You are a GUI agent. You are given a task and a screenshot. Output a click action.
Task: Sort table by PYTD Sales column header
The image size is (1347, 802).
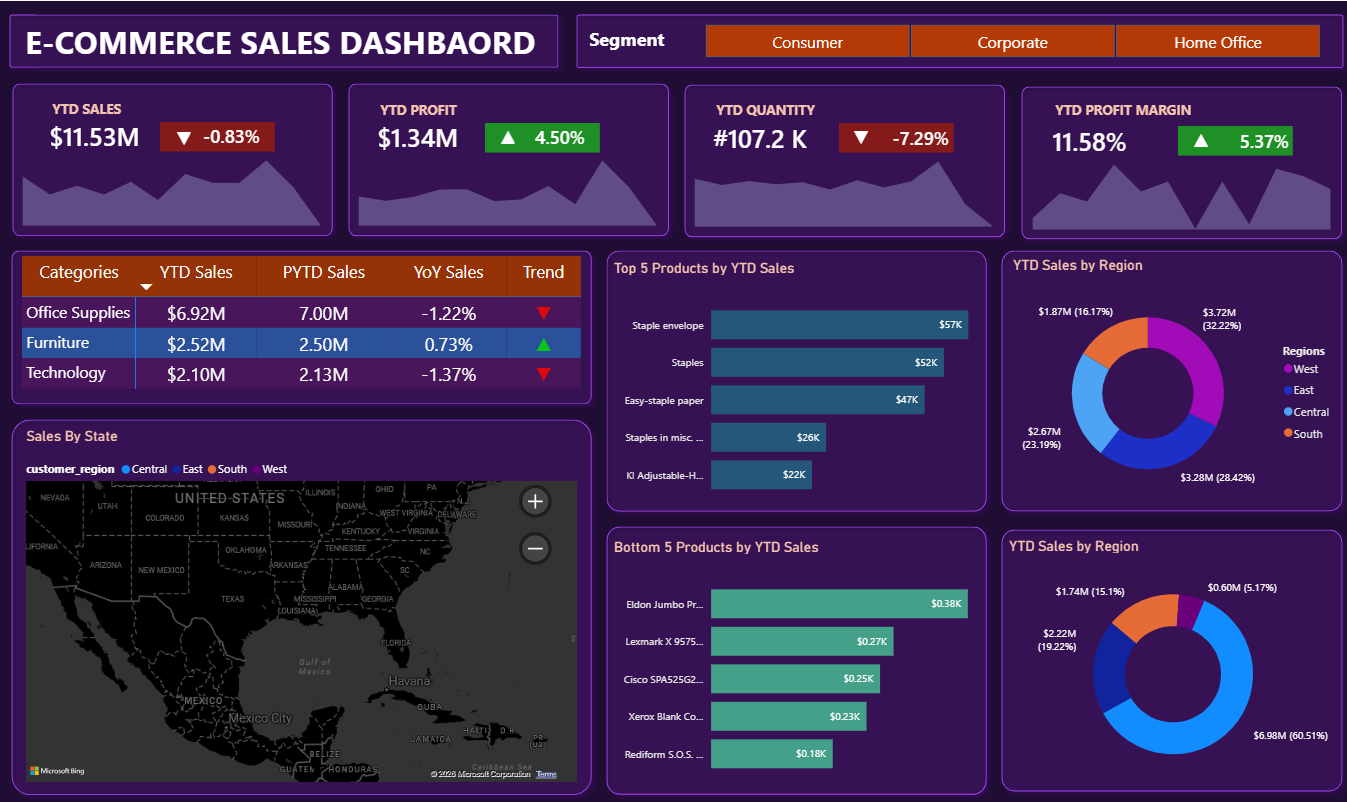tap(323, 272)
